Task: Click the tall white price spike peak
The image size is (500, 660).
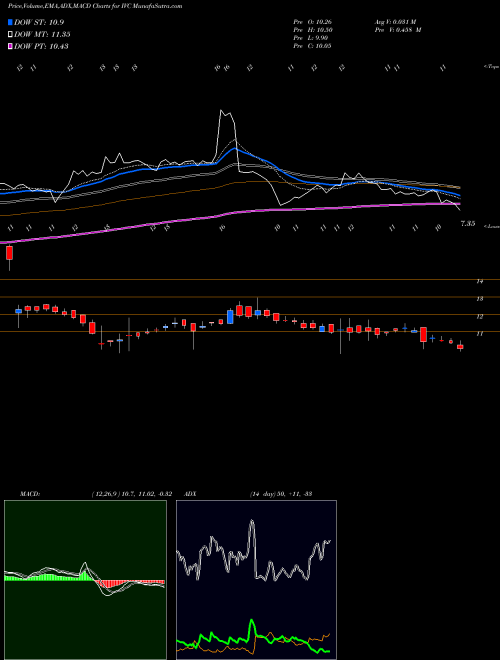Action: point(222,111)
